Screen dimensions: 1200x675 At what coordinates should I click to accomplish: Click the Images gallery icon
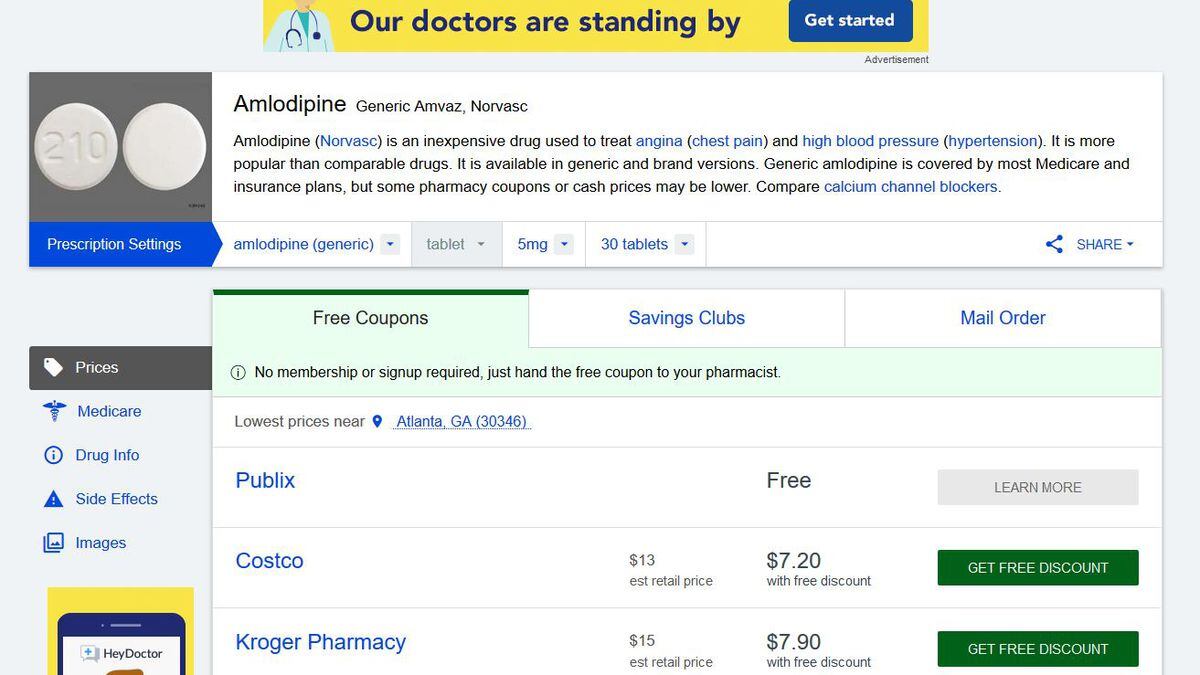coord(54,543)
